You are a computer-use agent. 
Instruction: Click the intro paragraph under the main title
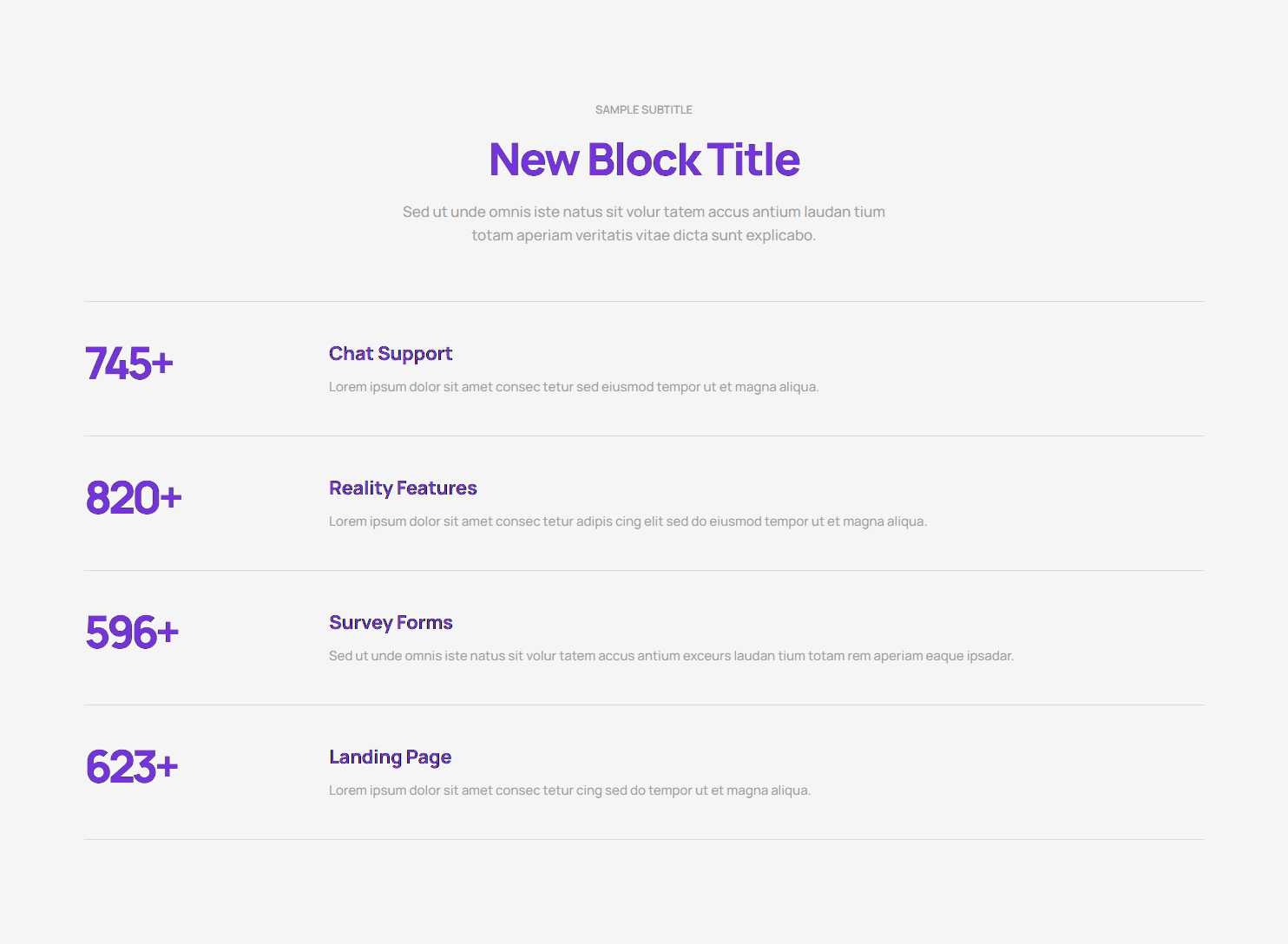(x=643, y=224)
